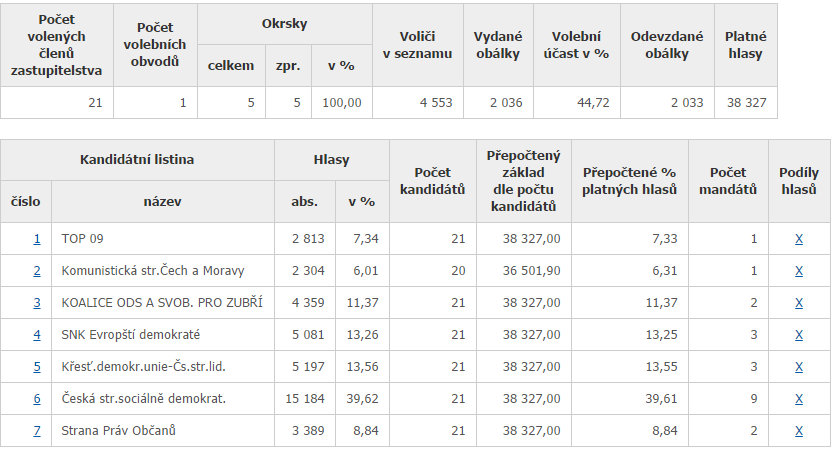Select the Počet mandátů column header
Image resolution: width=836 pixels, height=454 pixels.
(x=728, y=181)
